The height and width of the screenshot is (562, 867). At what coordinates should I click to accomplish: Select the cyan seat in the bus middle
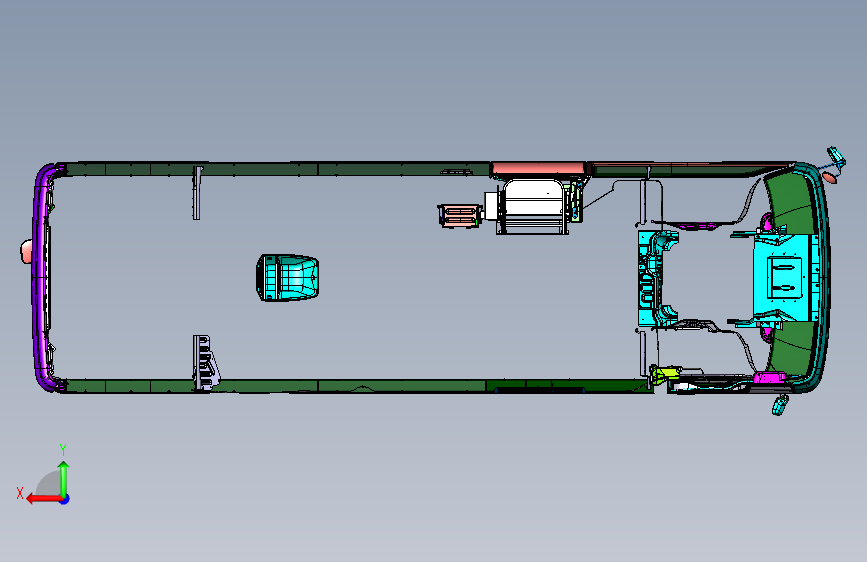pos(288,278)
